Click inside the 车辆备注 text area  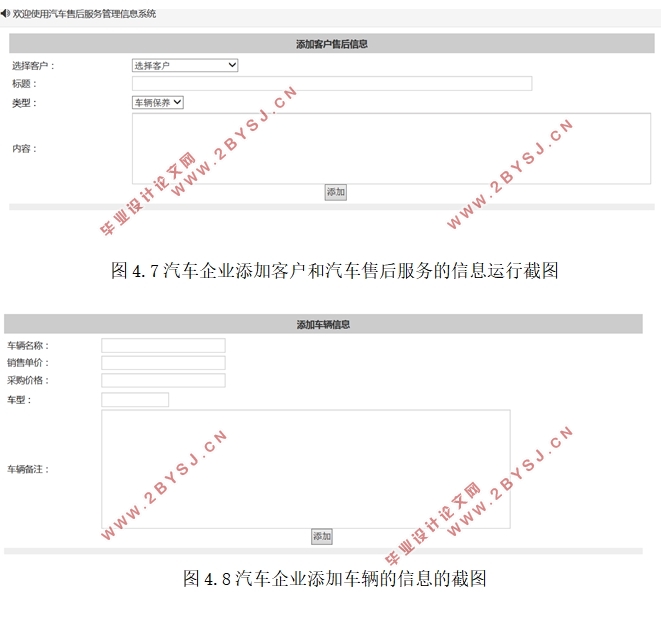[305, 469]
